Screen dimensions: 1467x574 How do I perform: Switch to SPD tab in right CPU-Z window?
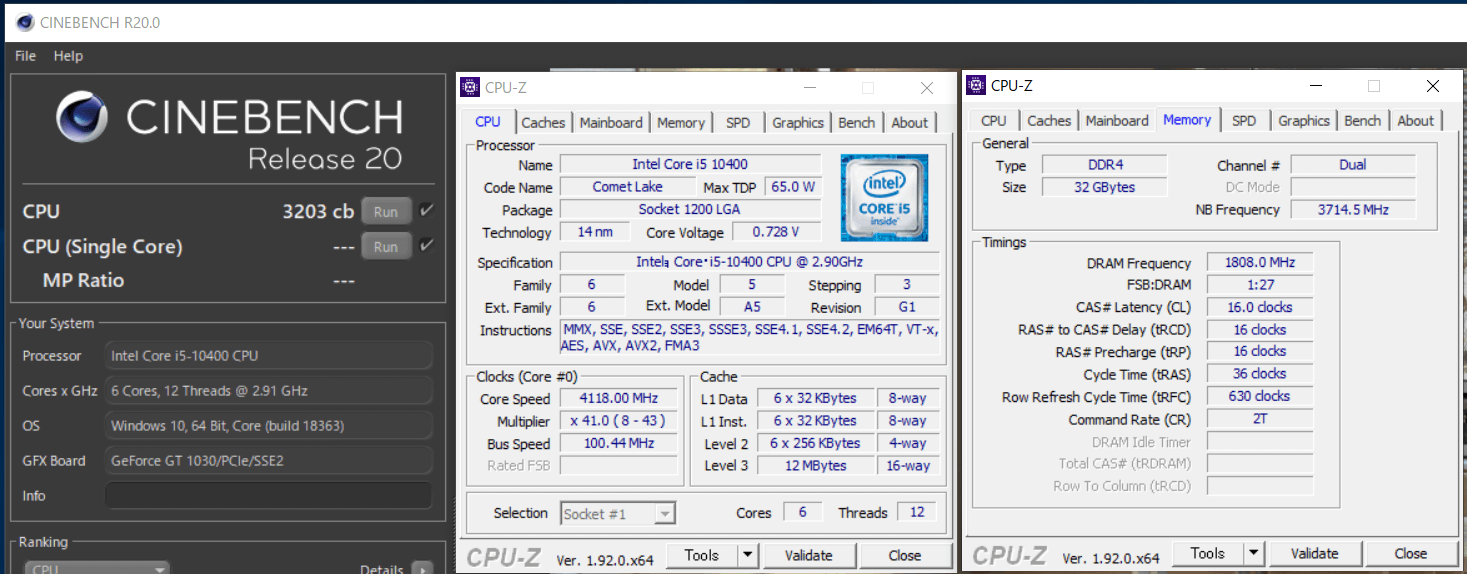(x=1244, y=120)
